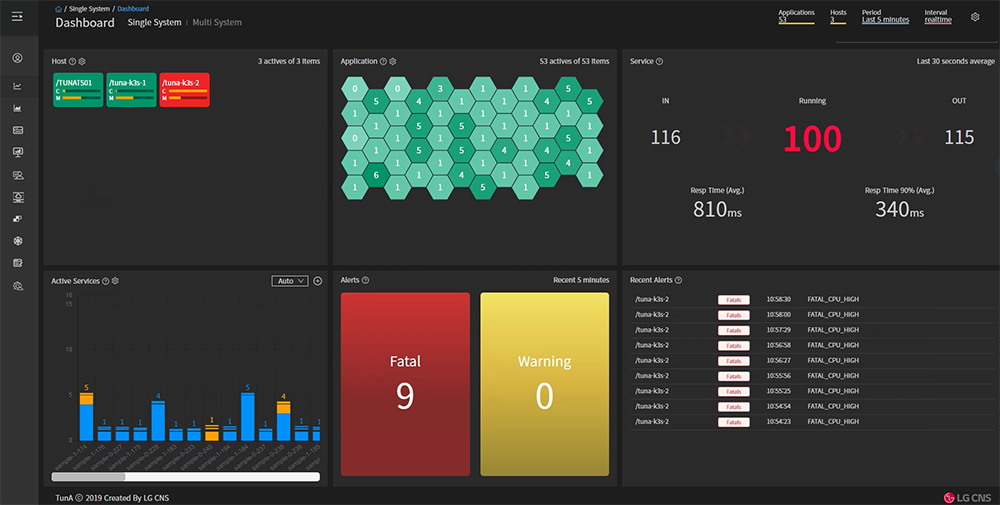This screenshot has width=1000, height=505.
Task: Click the plus icon beside the Auto dropdown
Action: coord(318,281)
